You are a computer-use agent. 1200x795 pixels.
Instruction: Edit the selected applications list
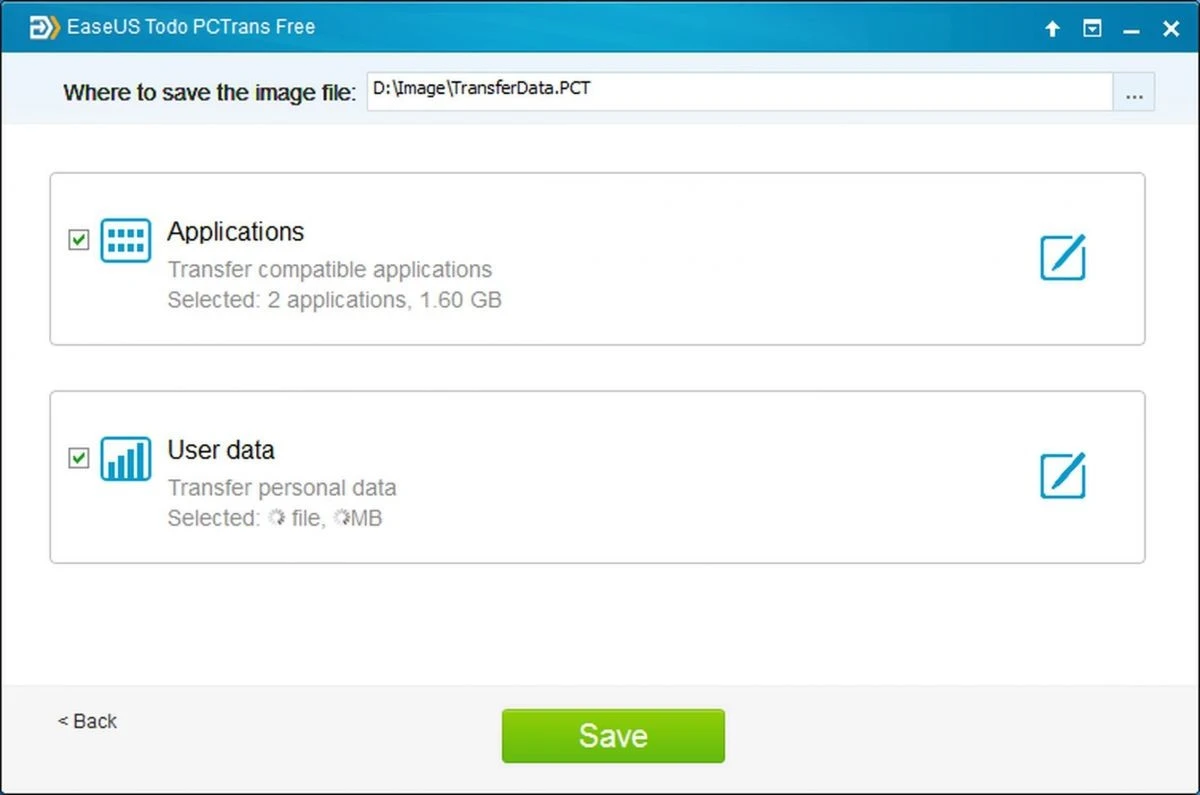coord(1062,257)
